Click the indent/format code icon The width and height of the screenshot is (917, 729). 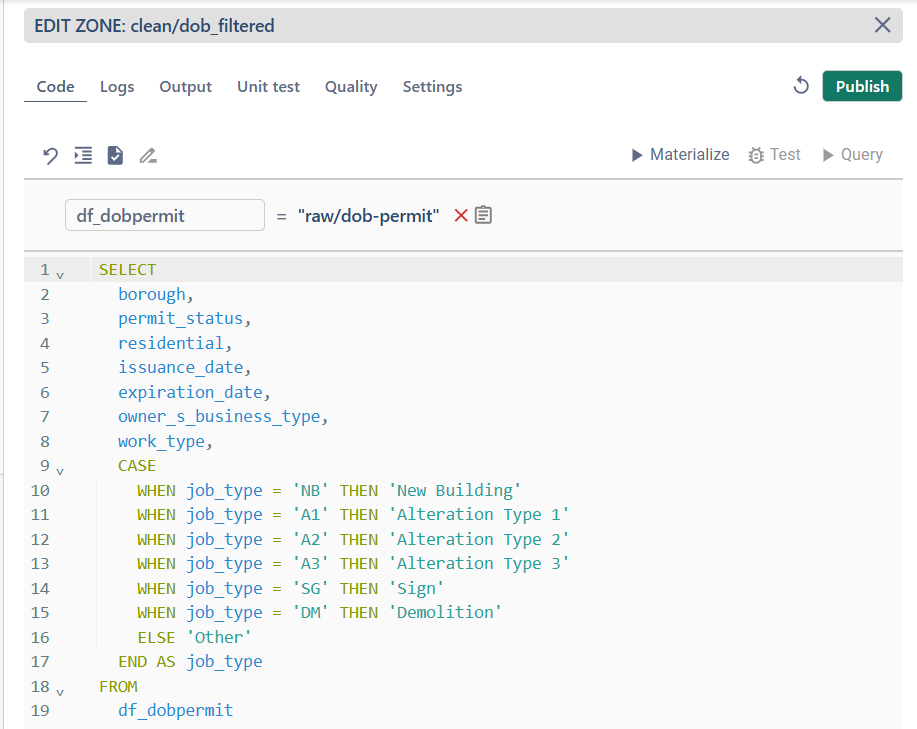83,156
